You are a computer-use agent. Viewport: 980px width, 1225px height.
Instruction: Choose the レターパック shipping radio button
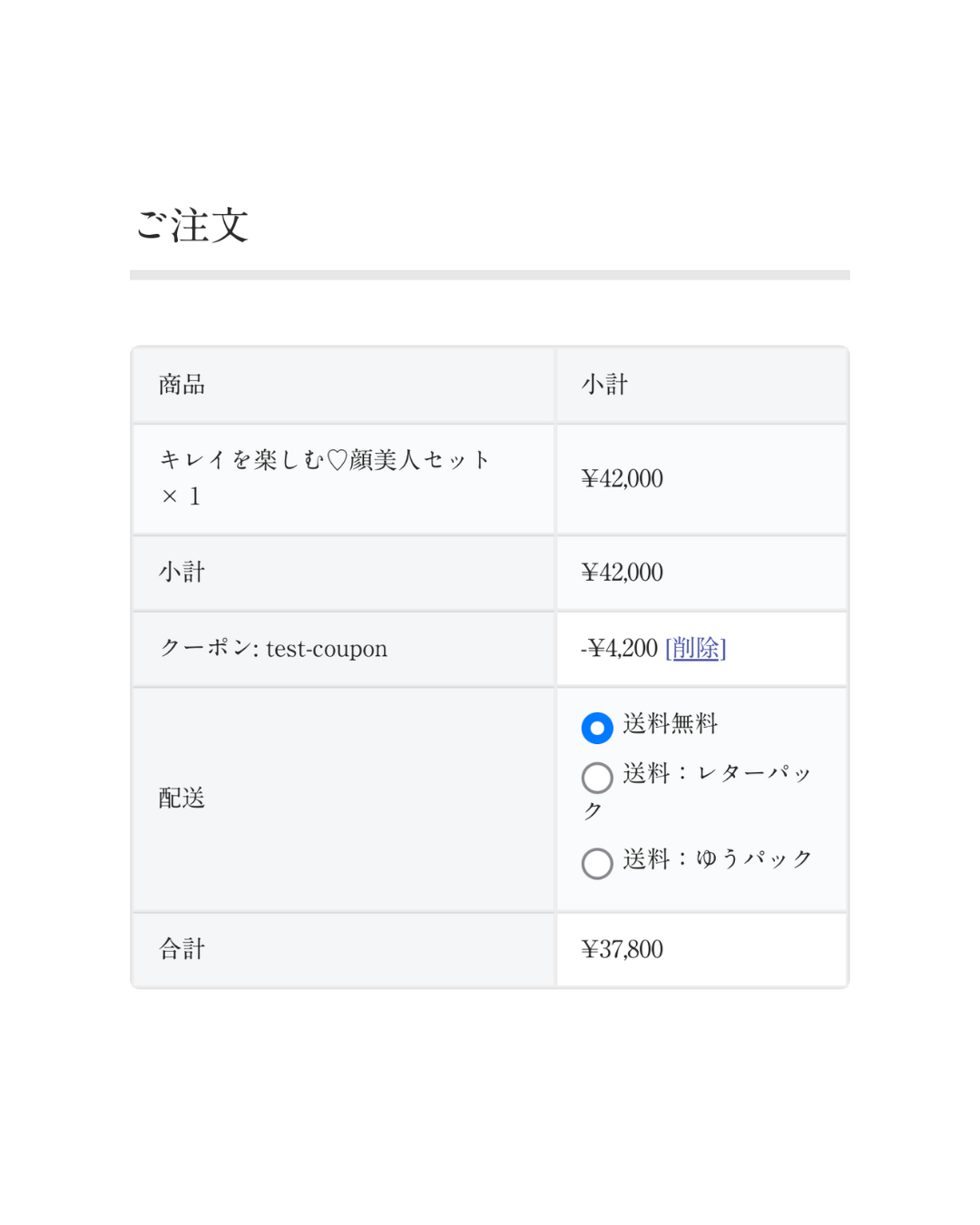pyautogui.click(x=597, y=778)
